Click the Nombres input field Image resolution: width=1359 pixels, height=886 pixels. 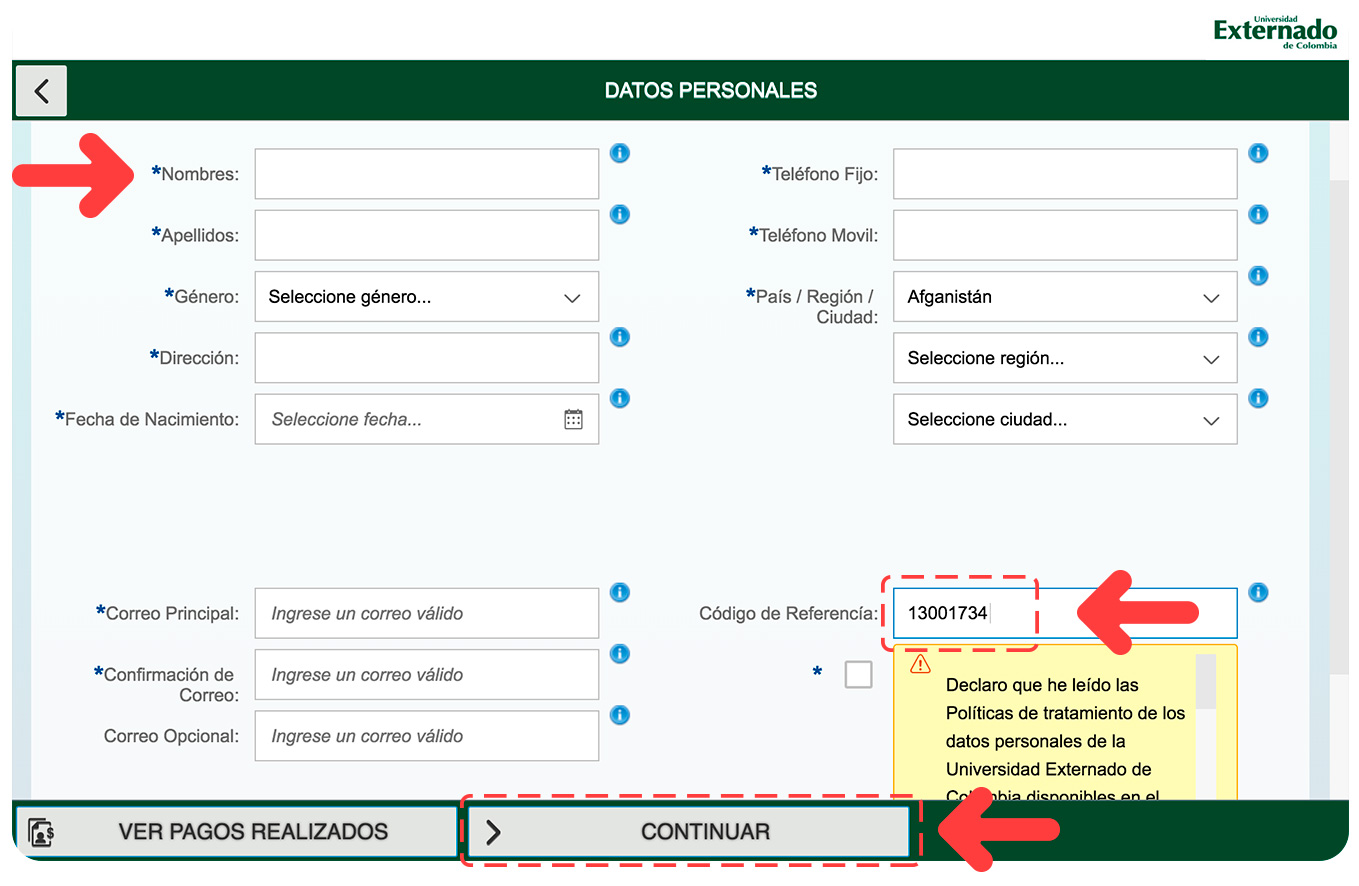[x=427, y=174]
